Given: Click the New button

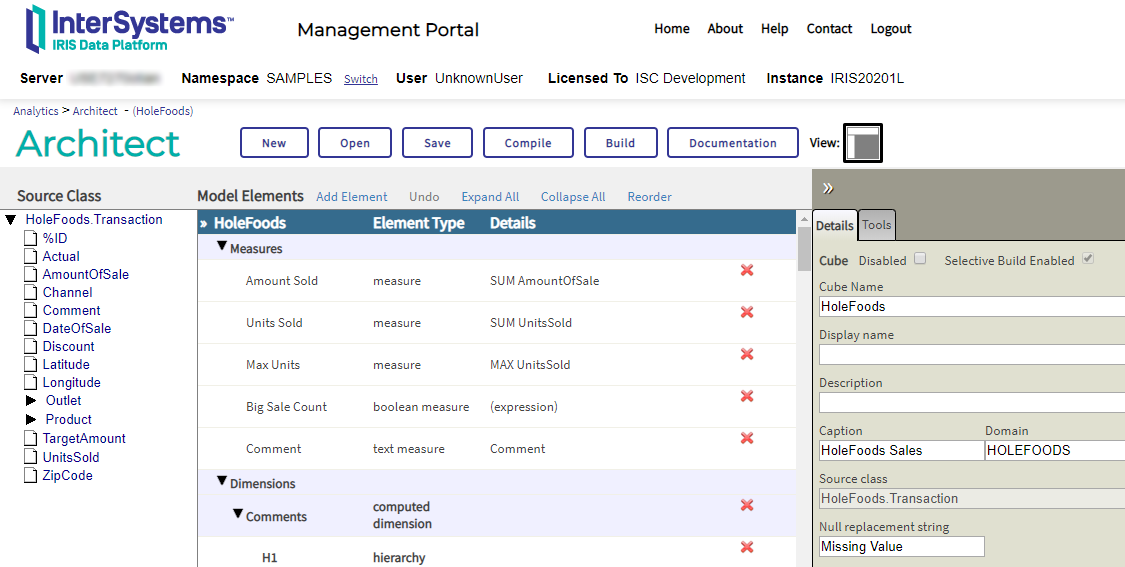Looking at the screenshot, I should click(x=274, y=143).
